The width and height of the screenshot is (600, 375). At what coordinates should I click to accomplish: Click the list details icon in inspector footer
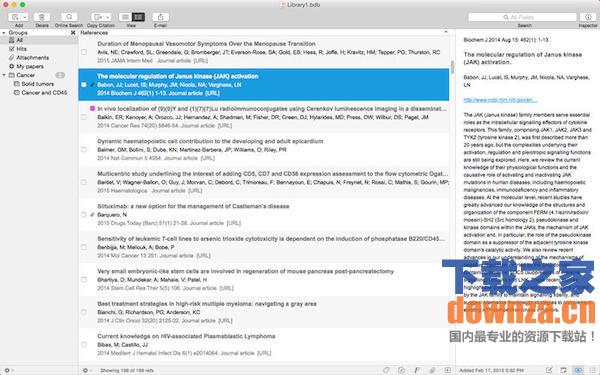[593, 370]
